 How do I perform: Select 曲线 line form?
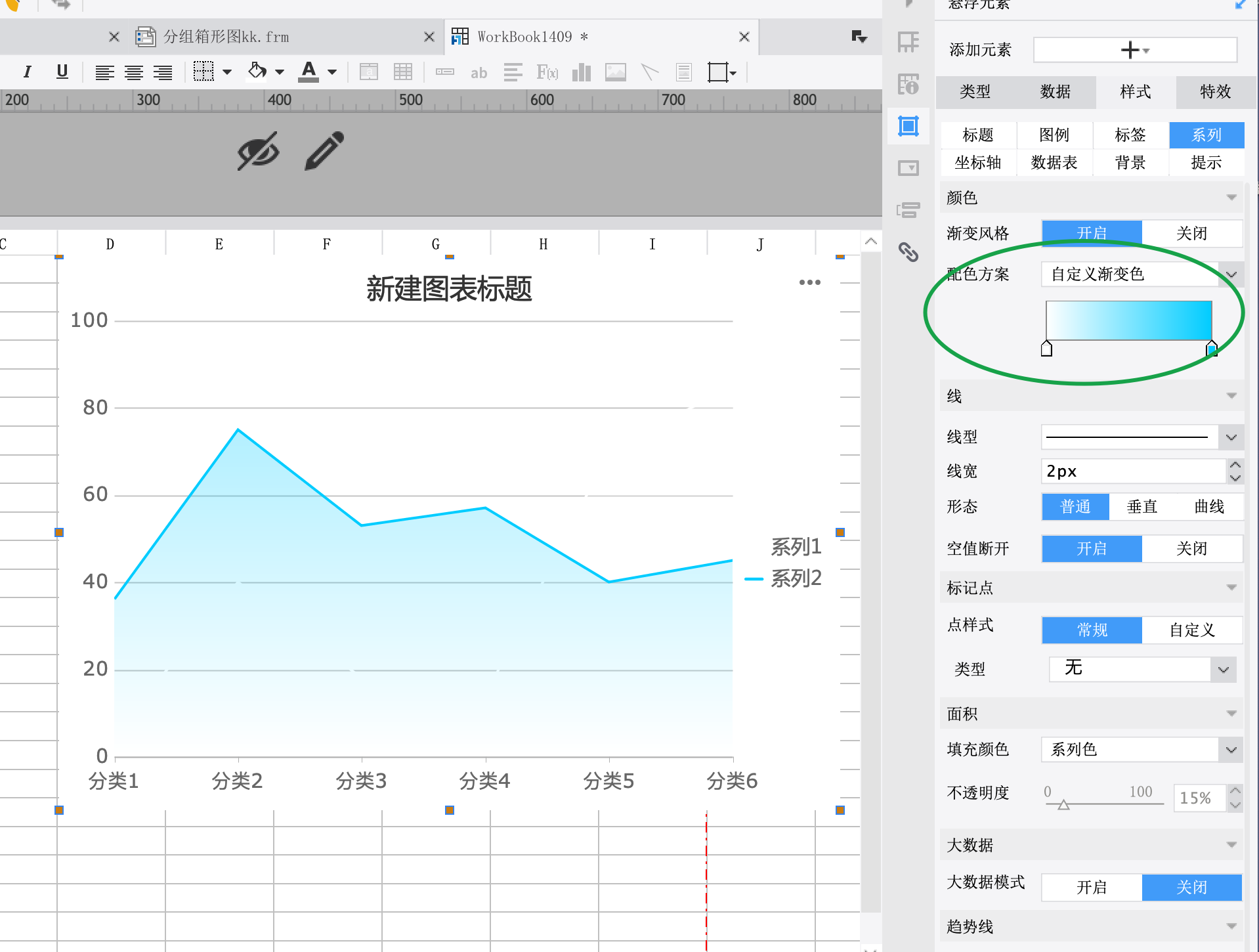(x=1209, y=507)
